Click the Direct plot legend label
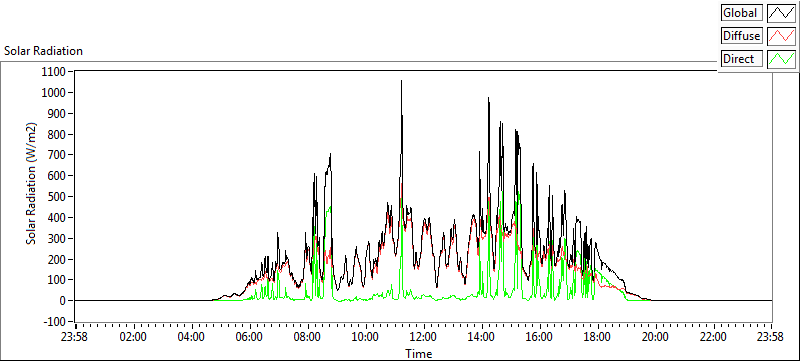The width and height of the screenshot is (800, 361). pyautogui.click(x=742, y=59)
